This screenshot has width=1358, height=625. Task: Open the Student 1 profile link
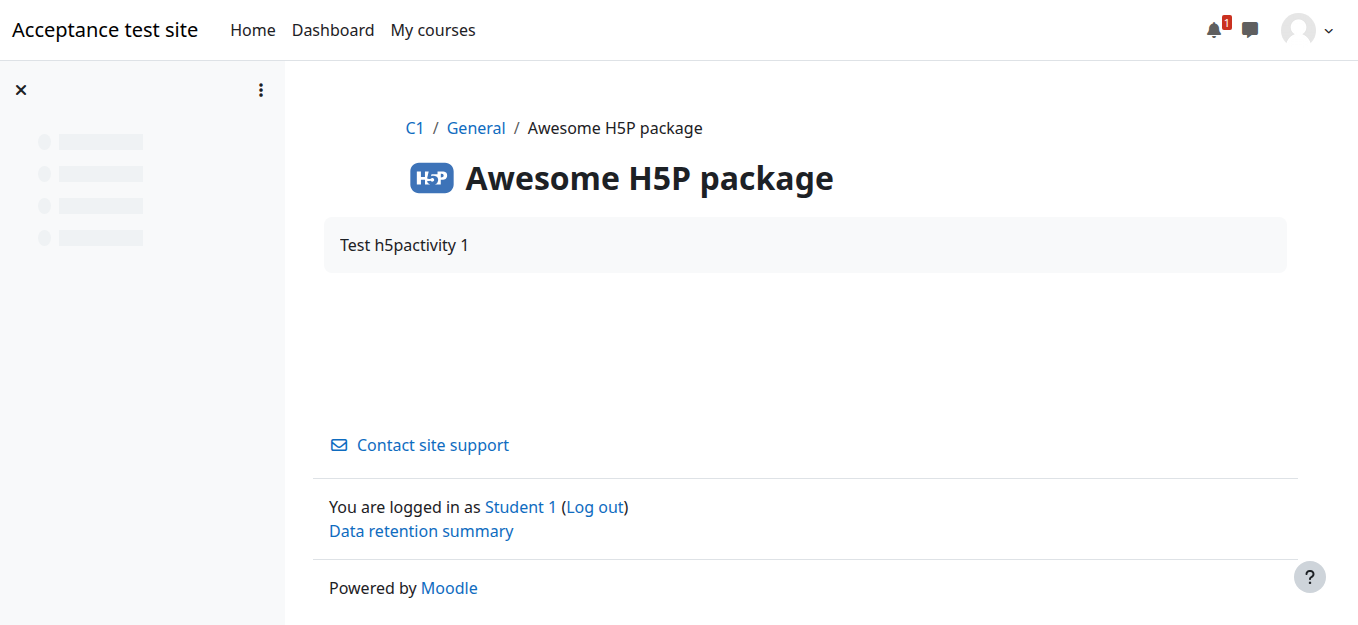click(520, 507)
